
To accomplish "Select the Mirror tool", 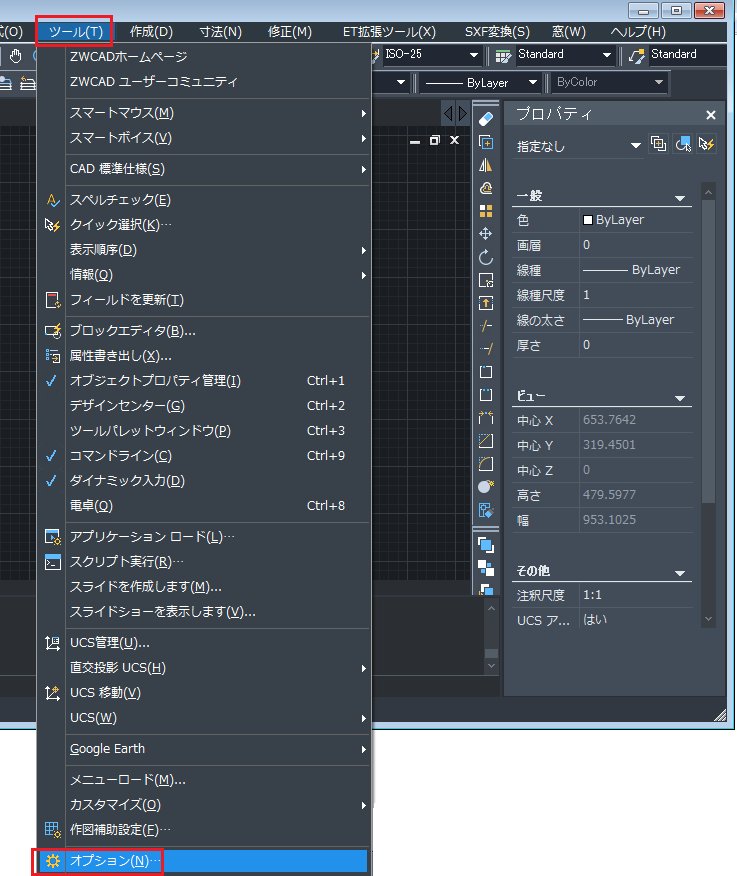I will [486, 165].
